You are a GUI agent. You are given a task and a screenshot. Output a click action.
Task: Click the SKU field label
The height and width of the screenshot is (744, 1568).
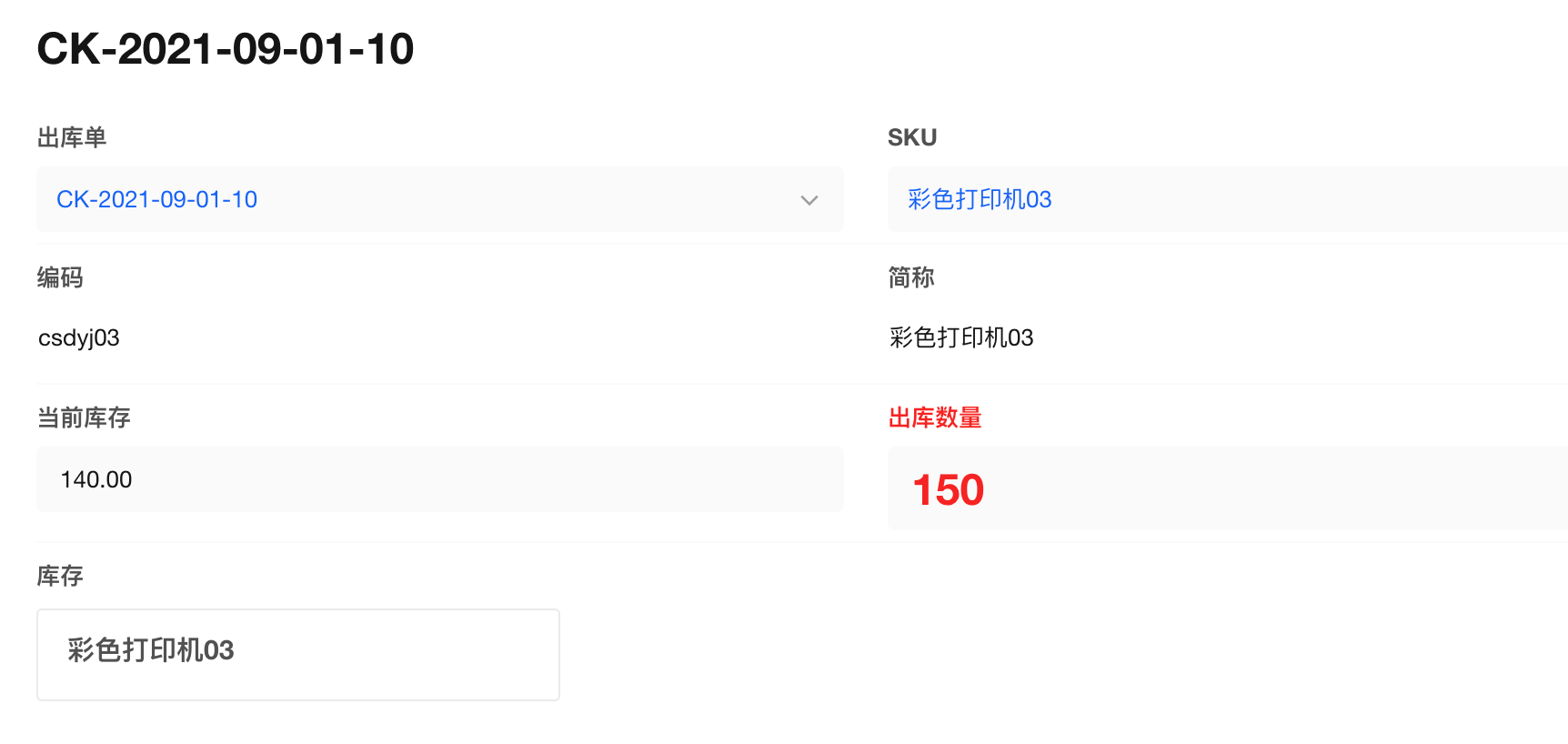[911, 137]
